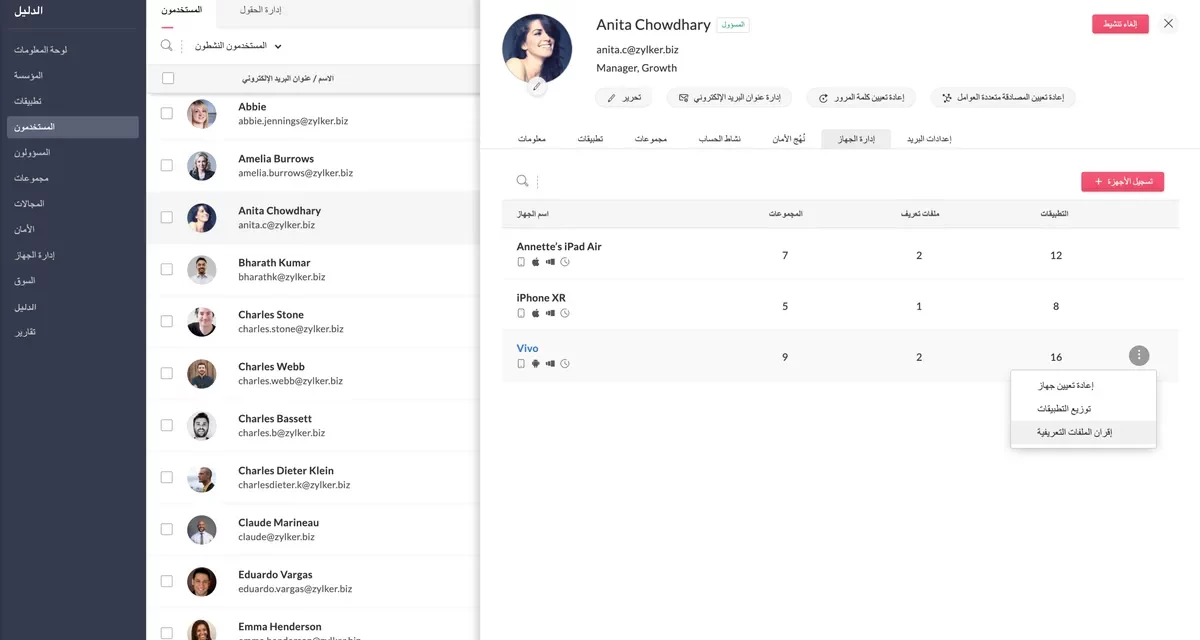Open the 'نشاط الحساب' tab
This screenshot has width=1200, height=640.
[x=720, y=139]
